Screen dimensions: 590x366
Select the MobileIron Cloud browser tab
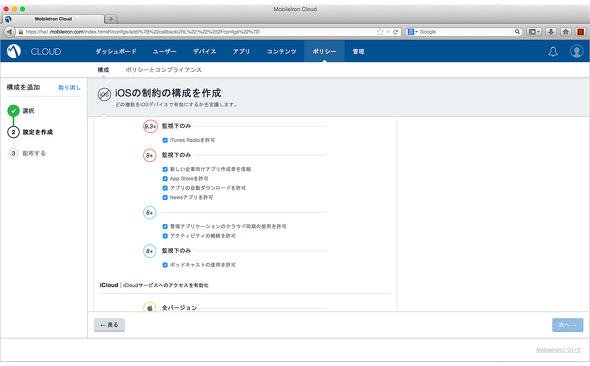pos(53,19)
